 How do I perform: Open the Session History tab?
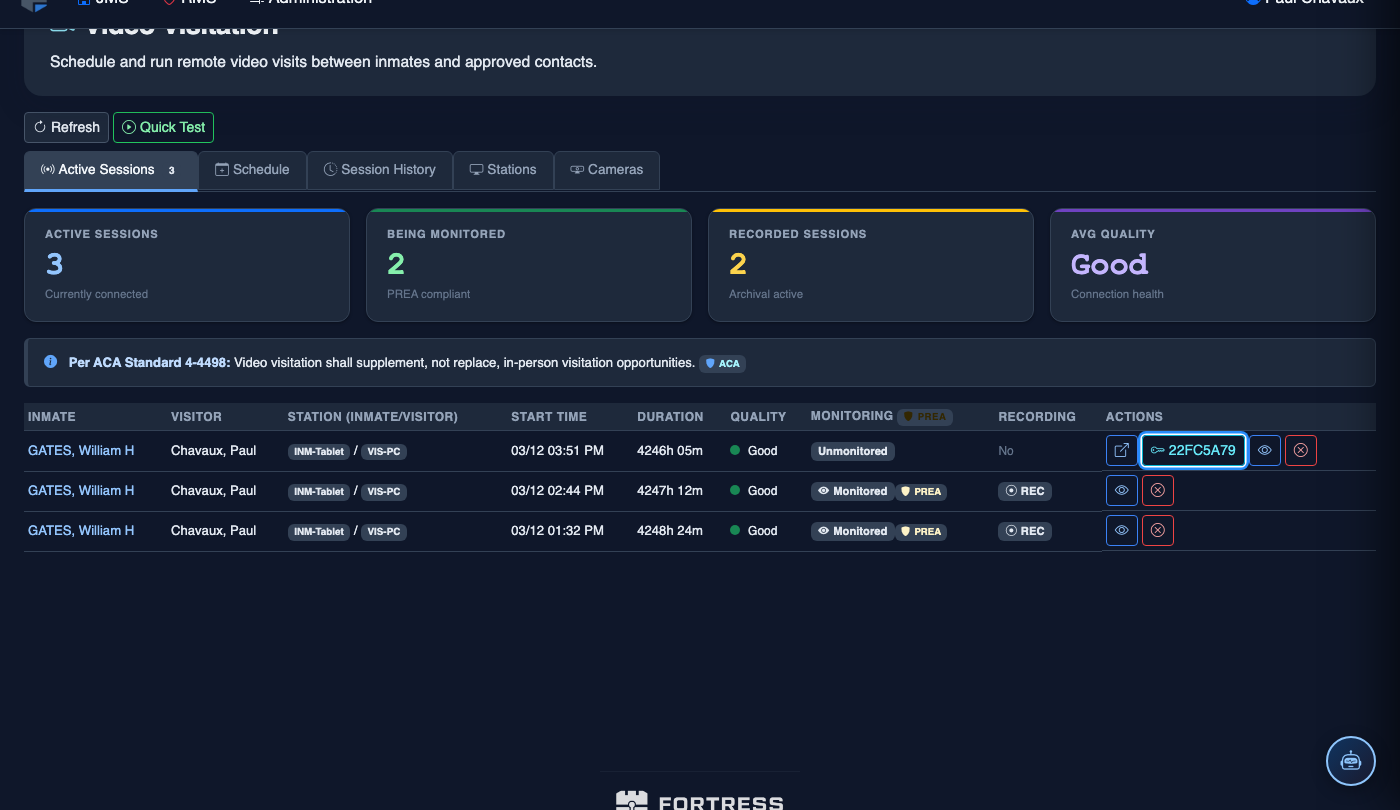379,170
